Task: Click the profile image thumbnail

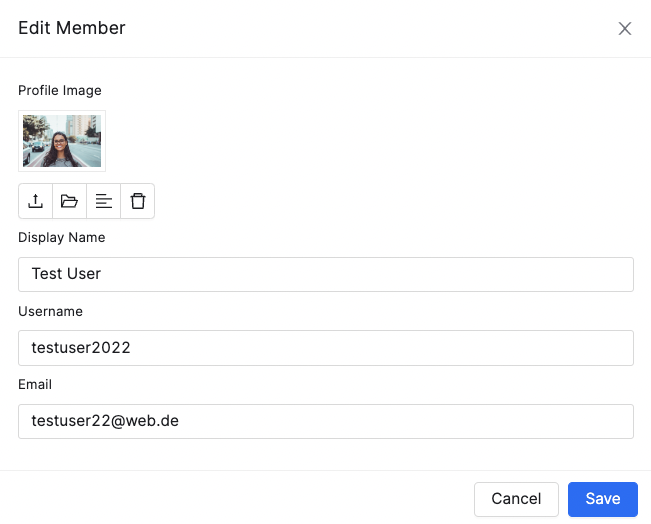Action: tap(62, 141)
